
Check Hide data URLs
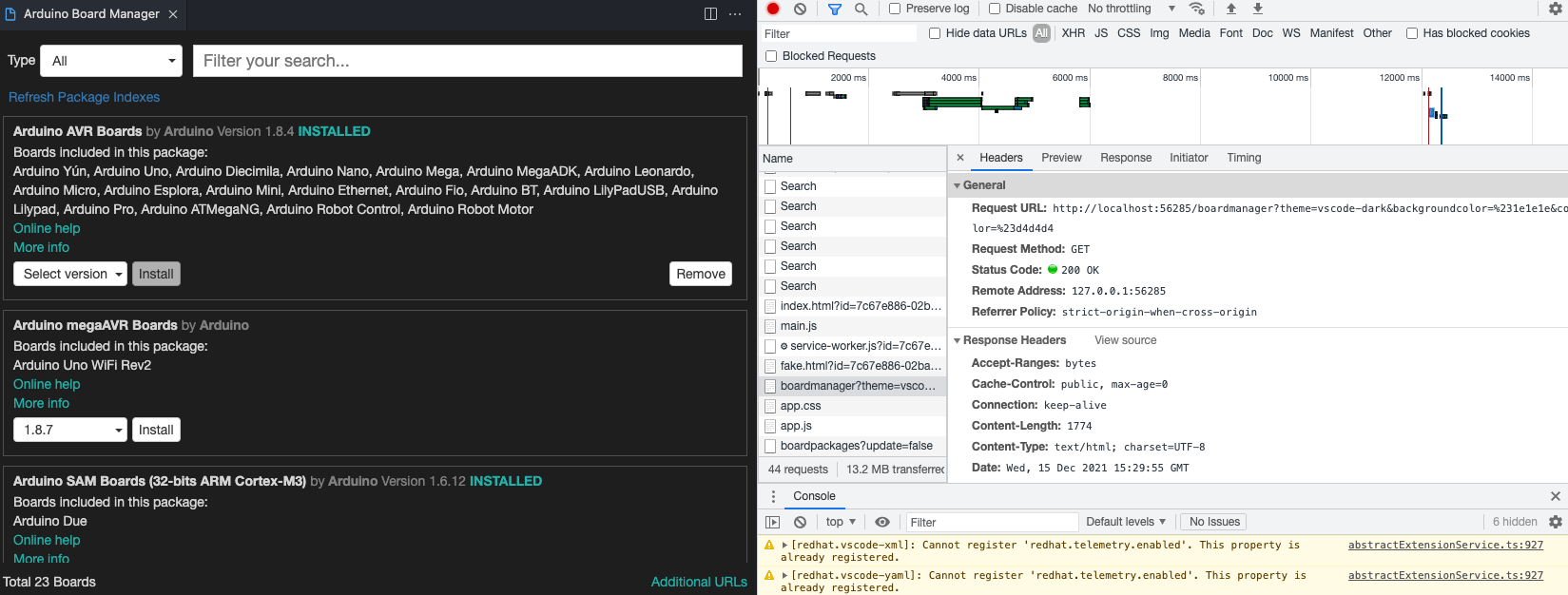pos(935,33)
